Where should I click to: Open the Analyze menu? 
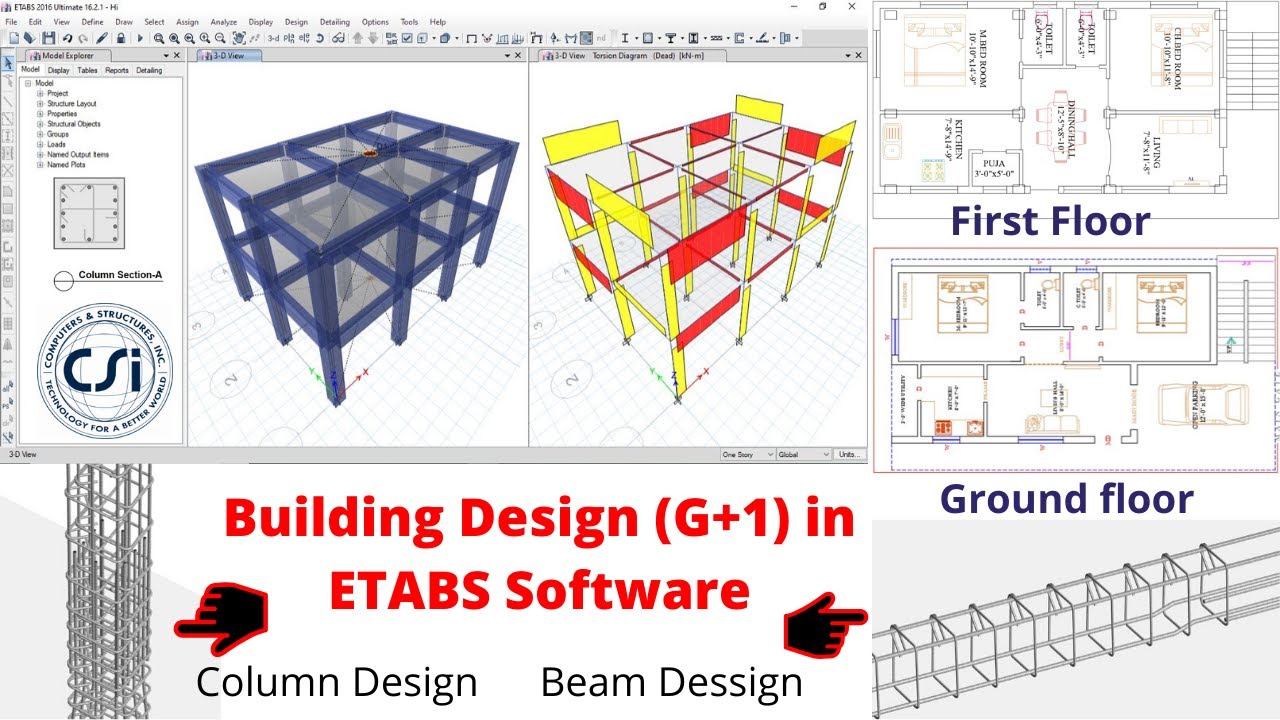(x=223, y=21)
